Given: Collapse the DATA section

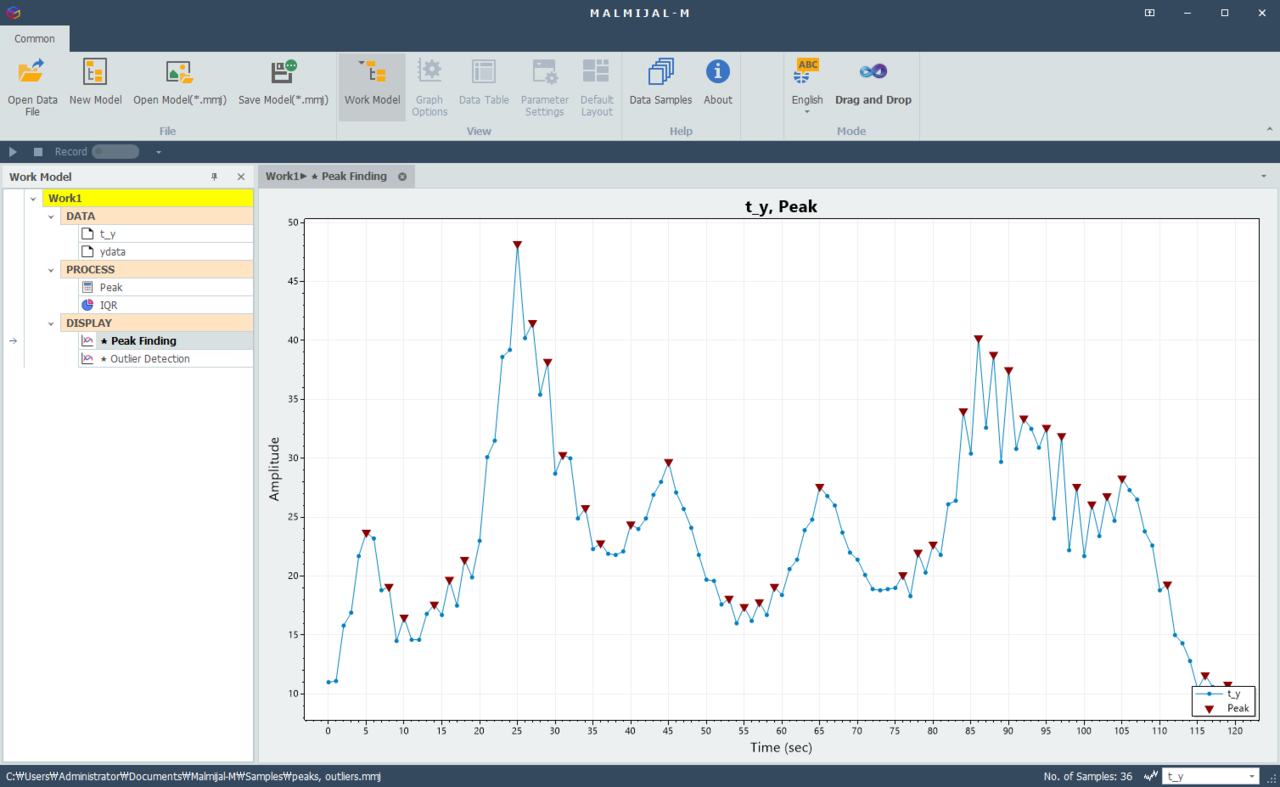Looking at the screenshot, I should (51, 216).
